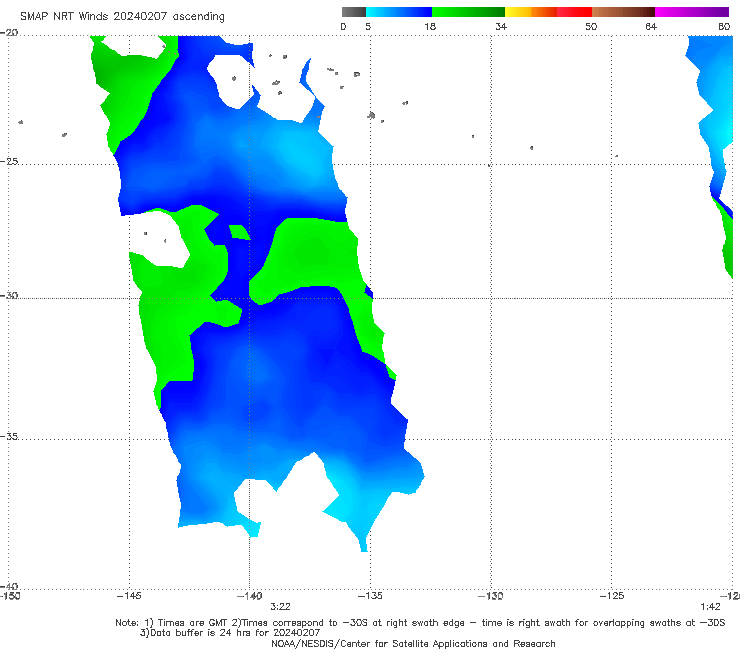Viewport: 740px width, 650px height.
Task: Click the note line beginning 'Note: 1) Times are GMT'
Action: (x=420, y=623)
